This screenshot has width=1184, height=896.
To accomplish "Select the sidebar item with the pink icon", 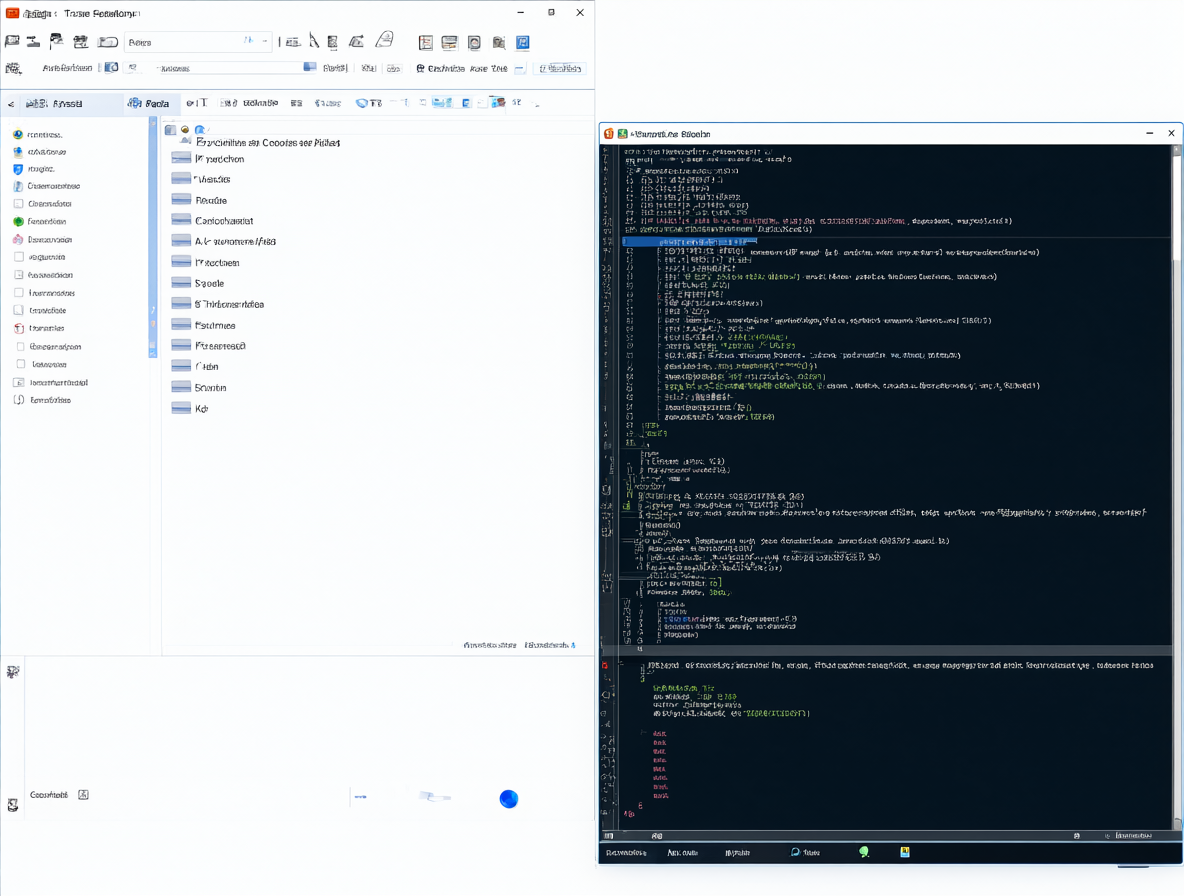I will (x=42, y=239).
